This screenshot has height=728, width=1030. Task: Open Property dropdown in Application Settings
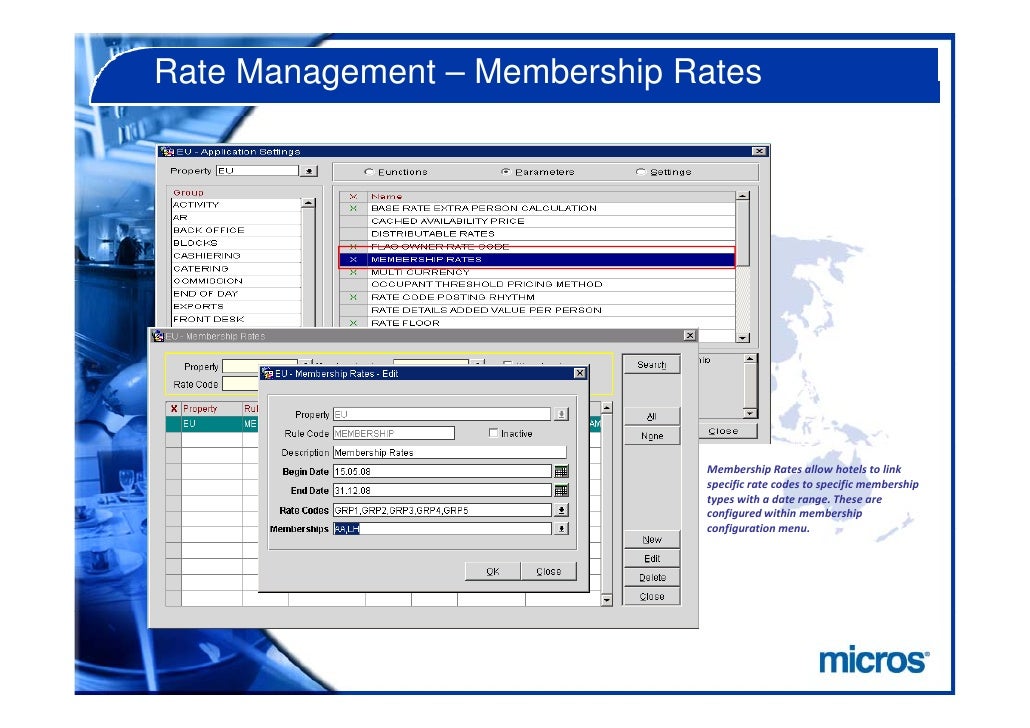point(309,171)
